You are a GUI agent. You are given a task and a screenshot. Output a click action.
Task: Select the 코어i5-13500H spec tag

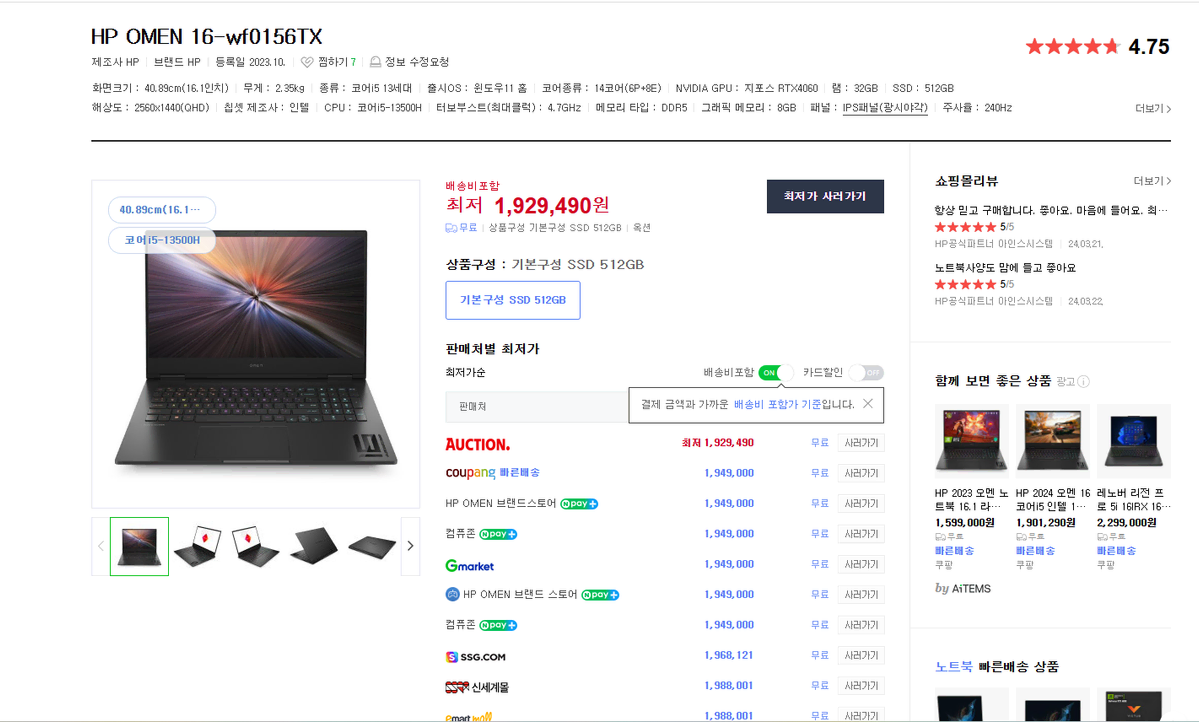pyautogui.click(x=162, y=240)
